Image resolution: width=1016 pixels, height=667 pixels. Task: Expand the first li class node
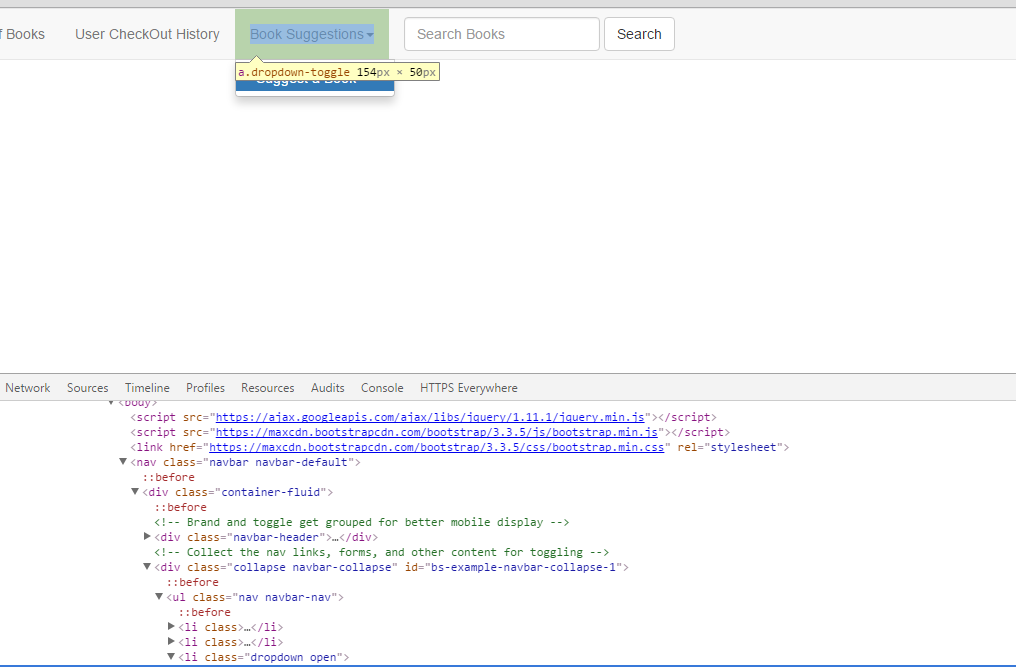[171, 626]
